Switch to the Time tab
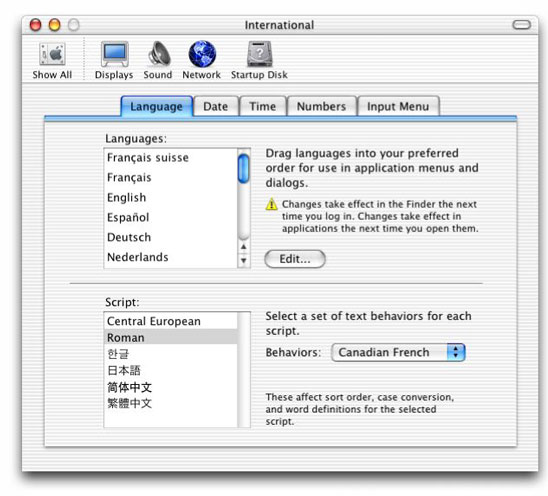The image size is (548, 496). point(262,106)
